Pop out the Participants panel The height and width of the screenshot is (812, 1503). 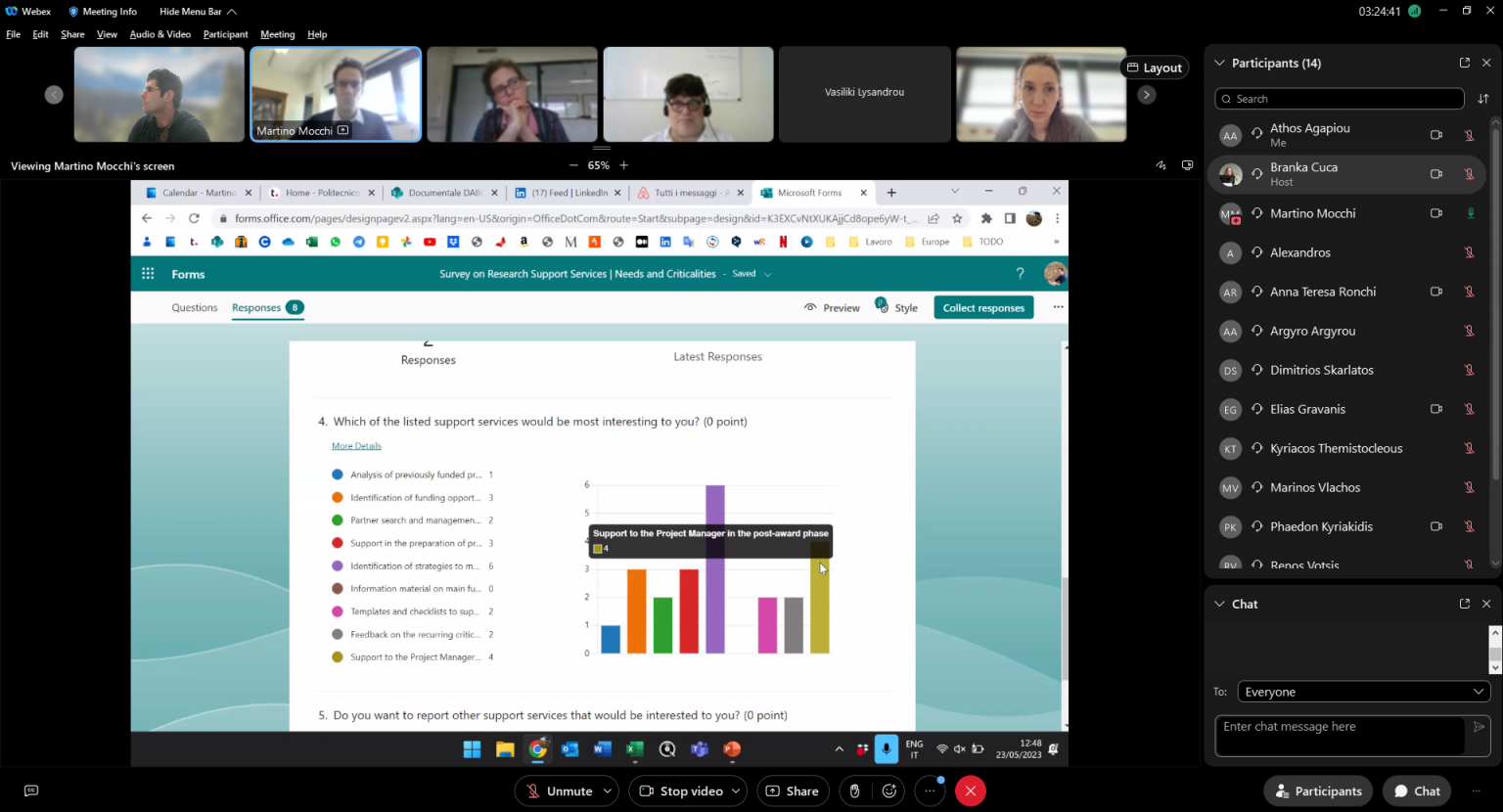(x=1464, y=63)
